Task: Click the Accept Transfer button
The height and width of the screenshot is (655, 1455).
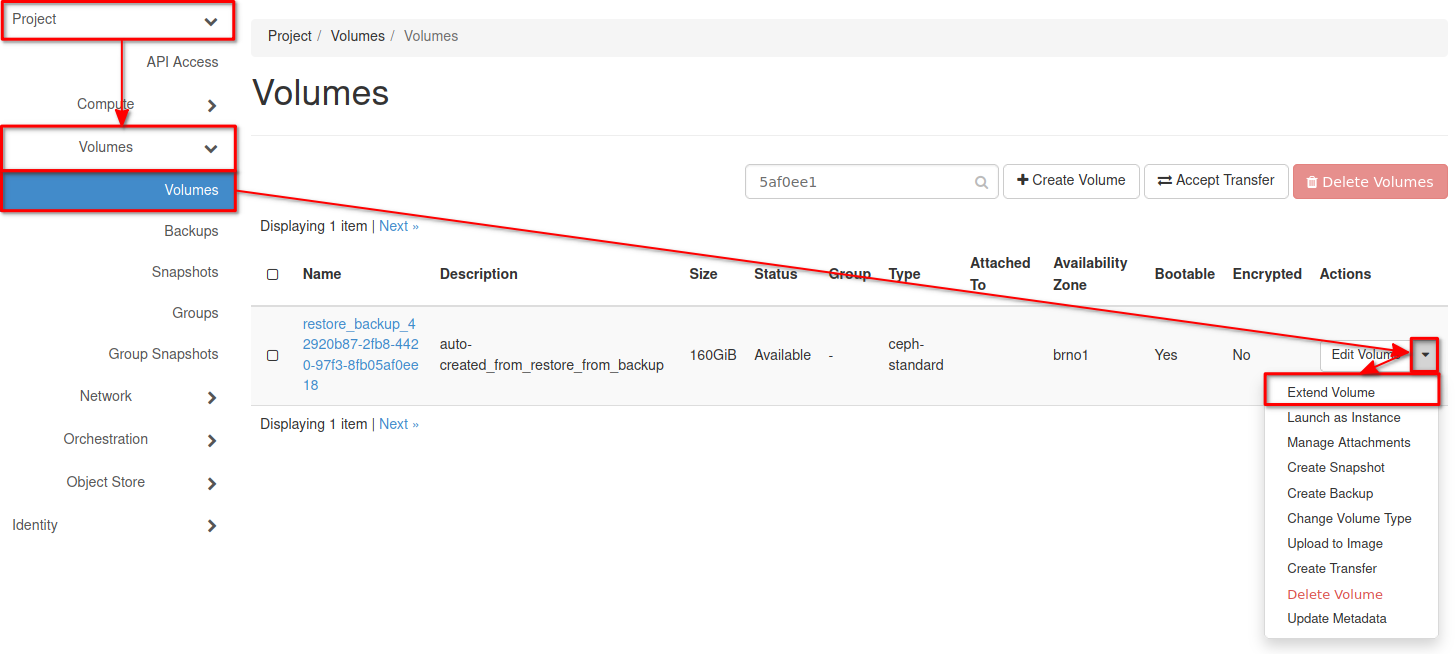Action: [x=1215, y=181]
